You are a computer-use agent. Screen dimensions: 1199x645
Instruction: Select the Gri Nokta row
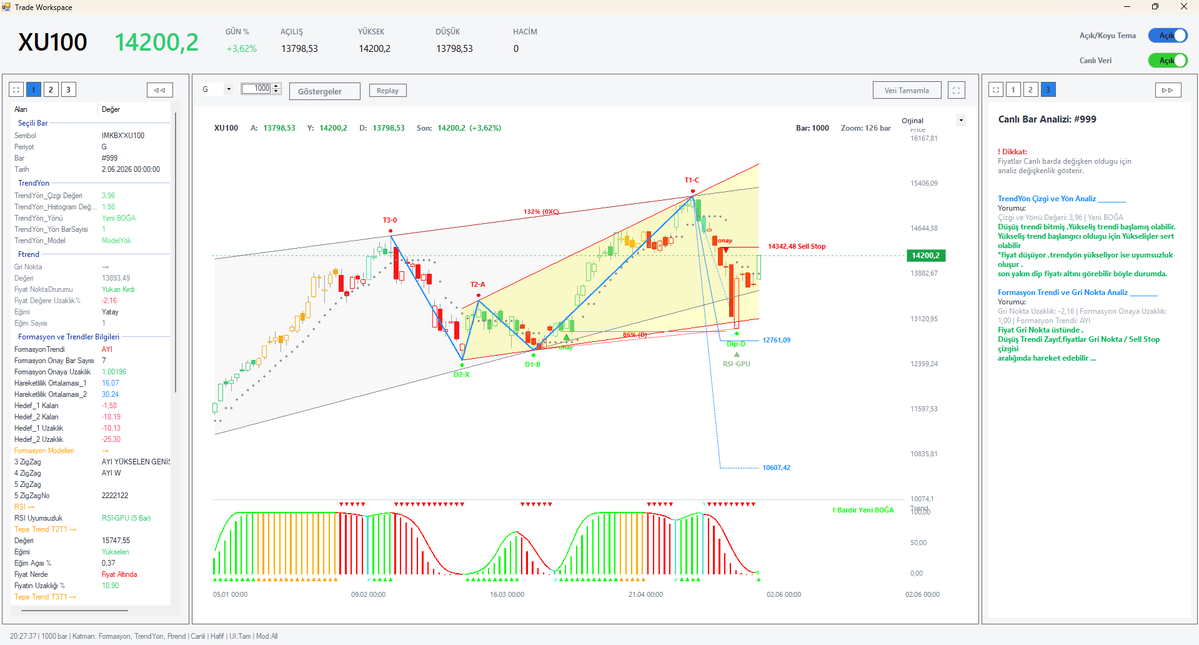[x=92, y=267]
